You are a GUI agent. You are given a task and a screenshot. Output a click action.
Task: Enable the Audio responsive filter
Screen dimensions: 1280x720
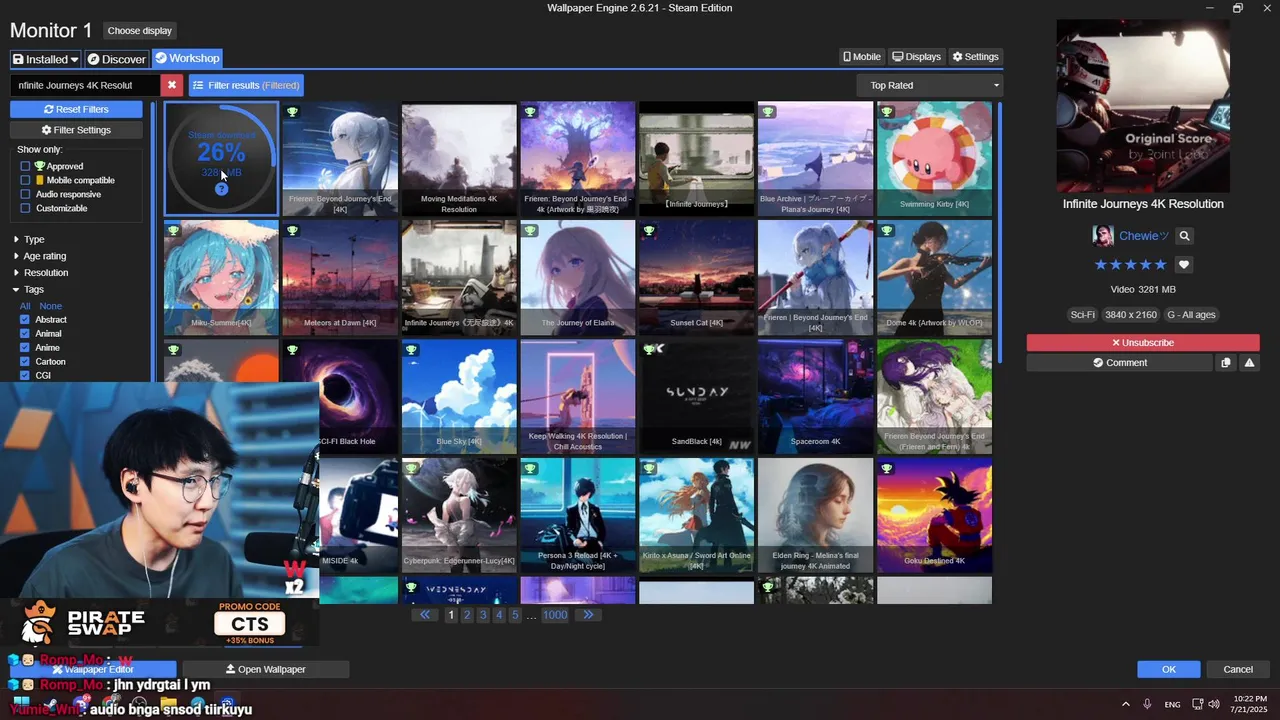[25, 194]
